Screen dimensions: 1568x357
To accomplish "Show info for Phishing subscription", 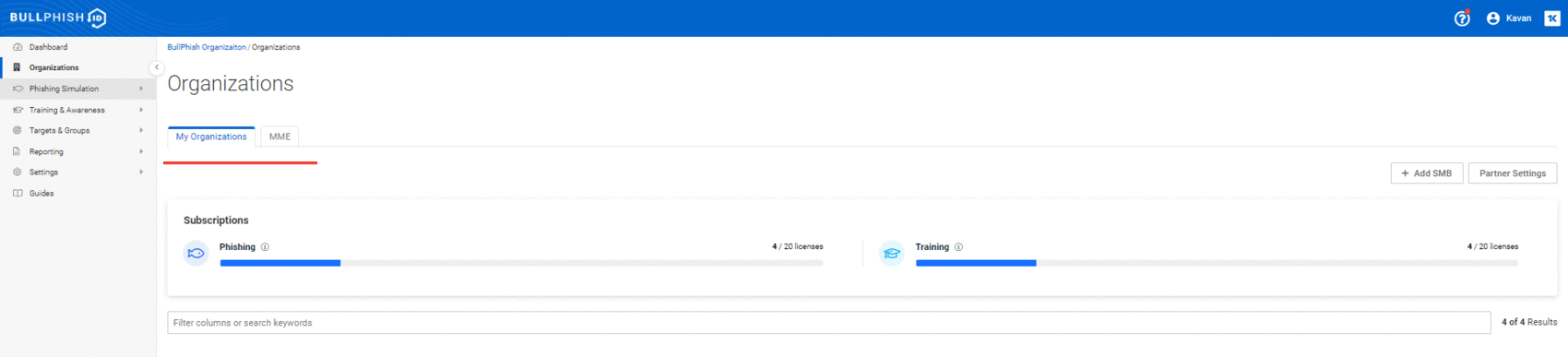I will [x=265, y=247].
